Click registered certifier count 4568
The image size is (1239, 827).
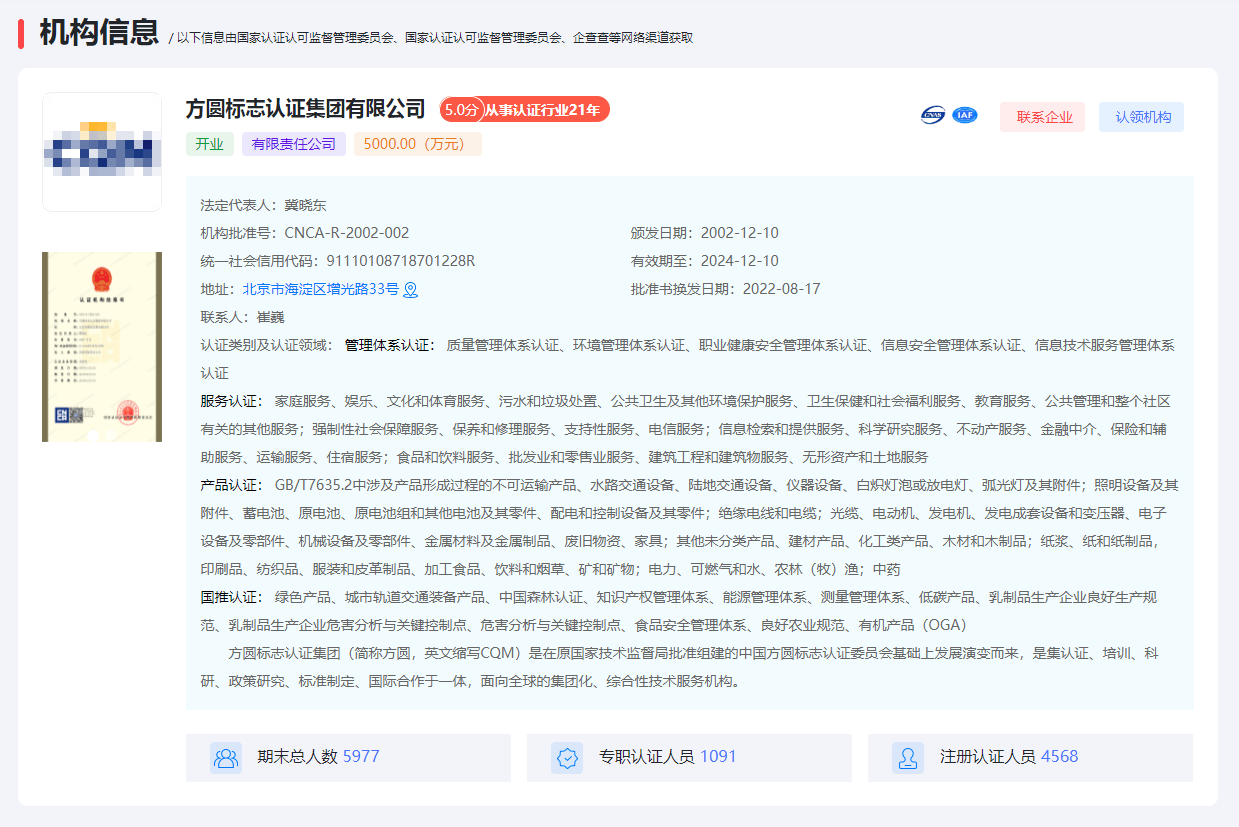click(x=1059, y=757)
